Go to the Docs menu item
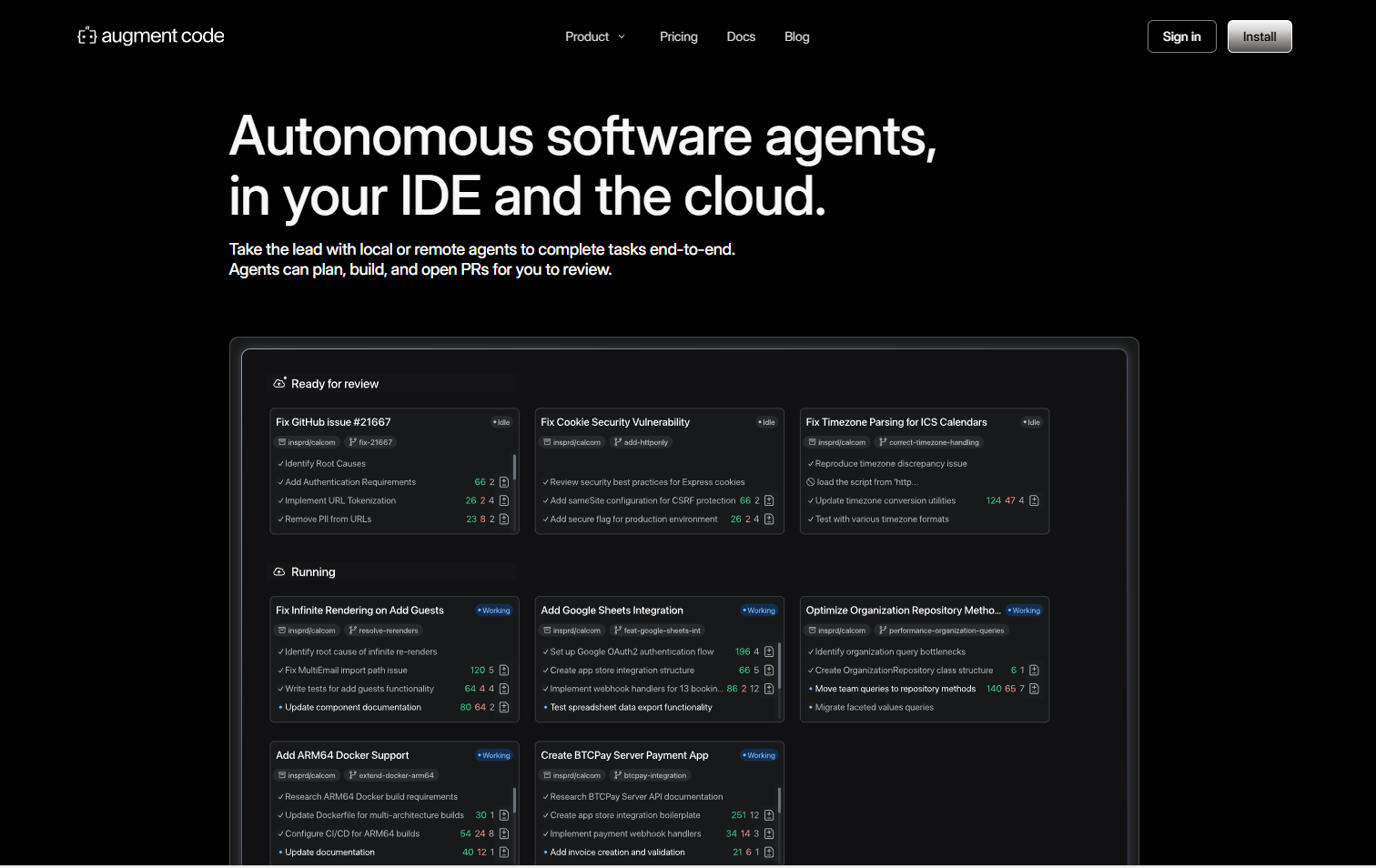Image resolution: width=1376 pixels, height=868 pixels. tap(741, 36)
